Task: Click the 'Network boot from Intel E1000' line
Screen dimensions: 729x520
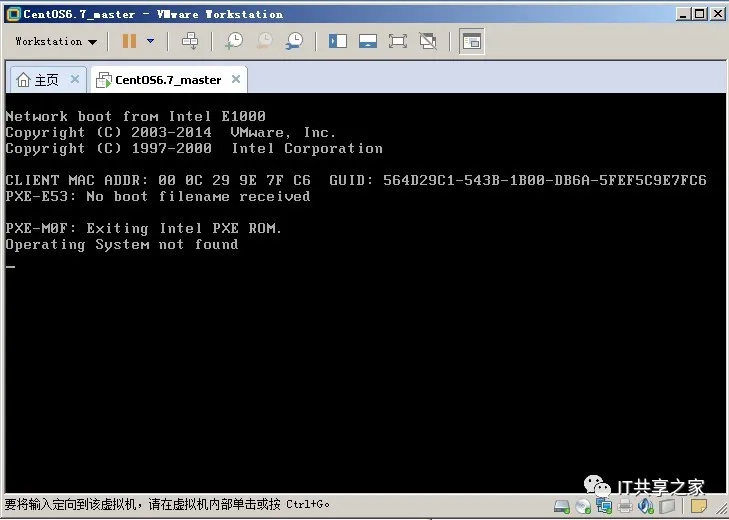Action: (x=135, y=116)
